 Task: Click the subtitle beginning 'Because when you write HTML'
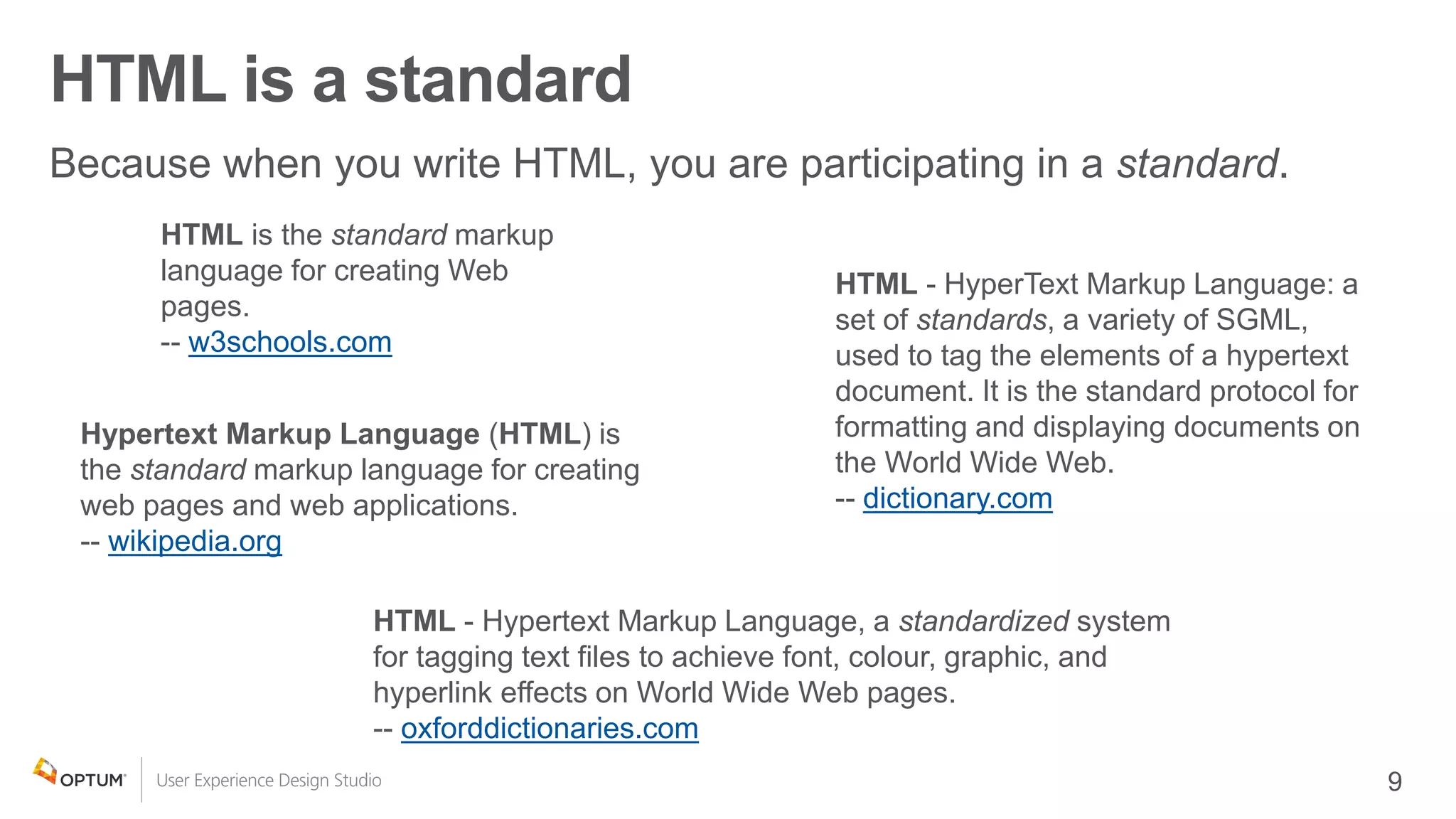668,164
